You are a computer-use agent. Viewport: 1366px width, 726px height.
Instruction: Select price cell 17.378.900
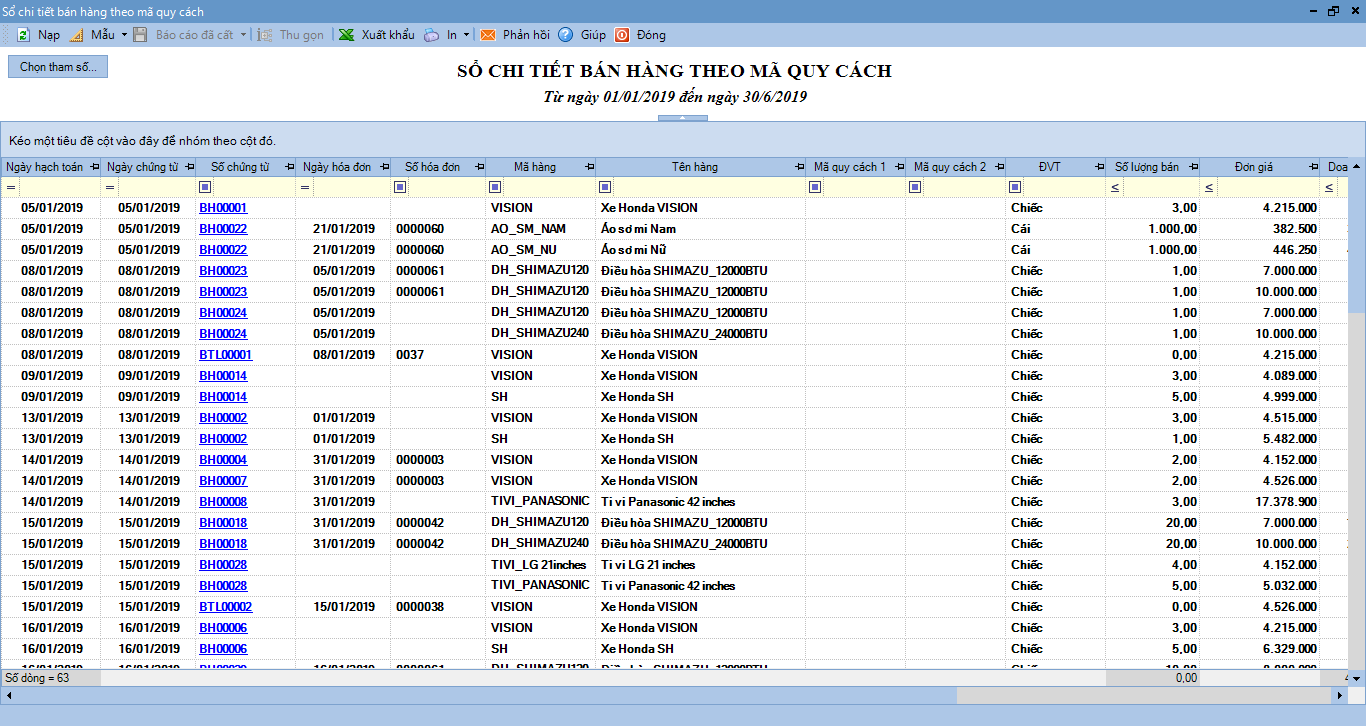[x=1260, y=502]
